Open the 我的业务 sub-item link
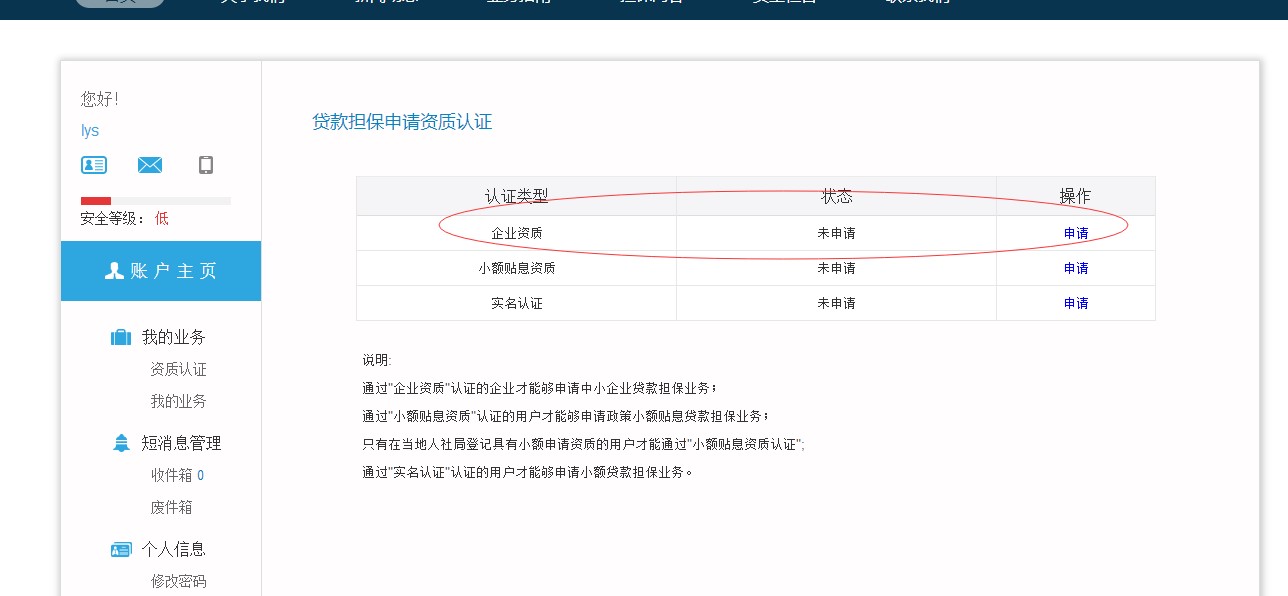 (179, 401)
